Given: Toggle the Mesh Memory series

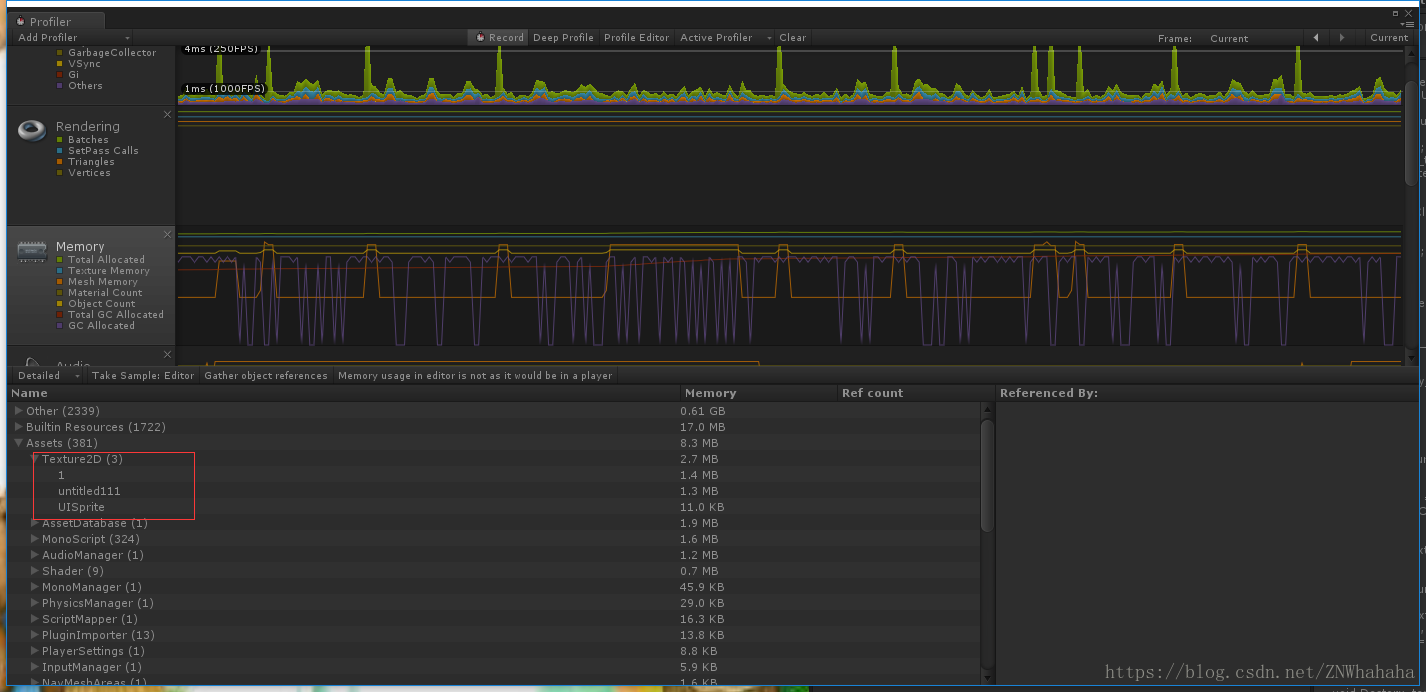Looking at the screenshot, I should [97, 282].
